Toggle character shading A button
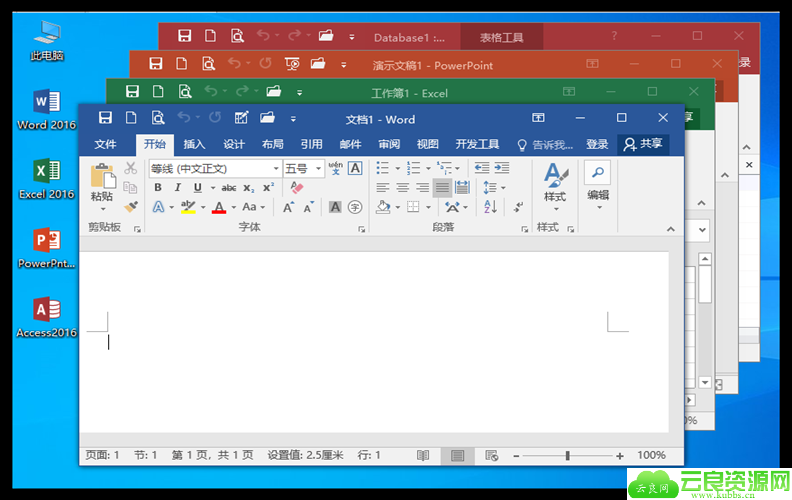This screenshot has width=792, height=500. (335, 207)
